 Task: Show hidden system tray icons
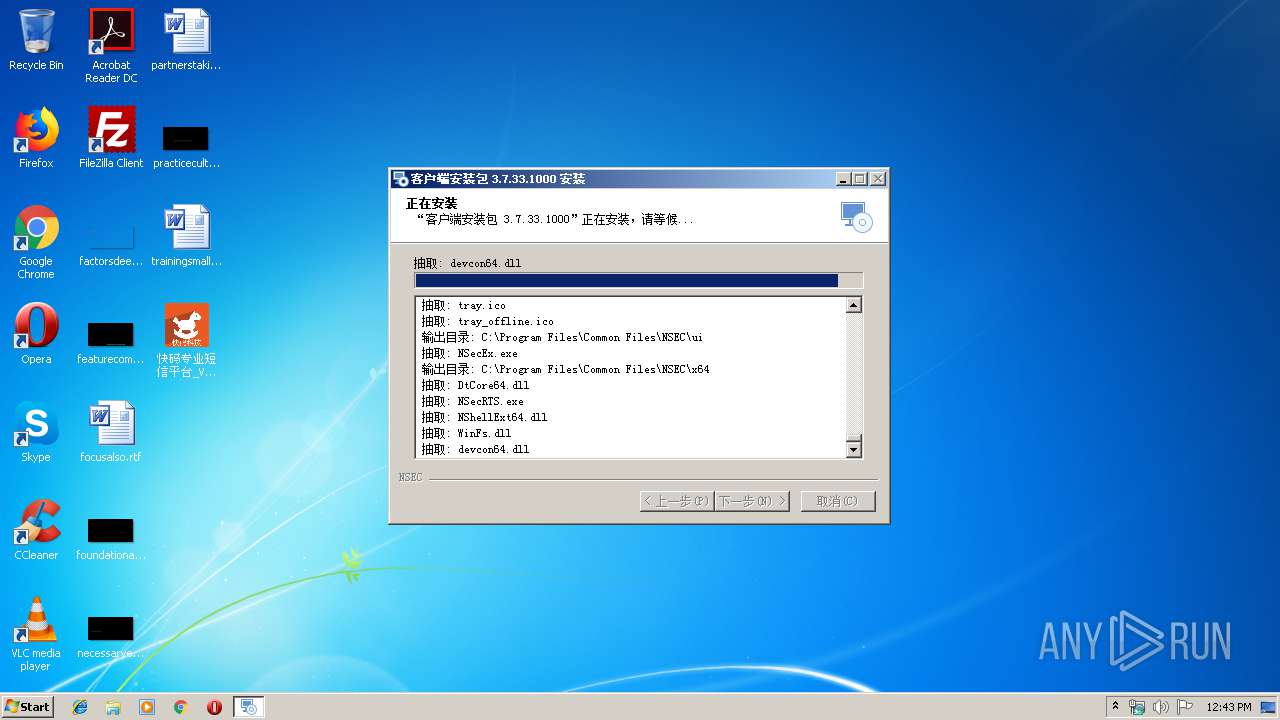(1115, 706)
